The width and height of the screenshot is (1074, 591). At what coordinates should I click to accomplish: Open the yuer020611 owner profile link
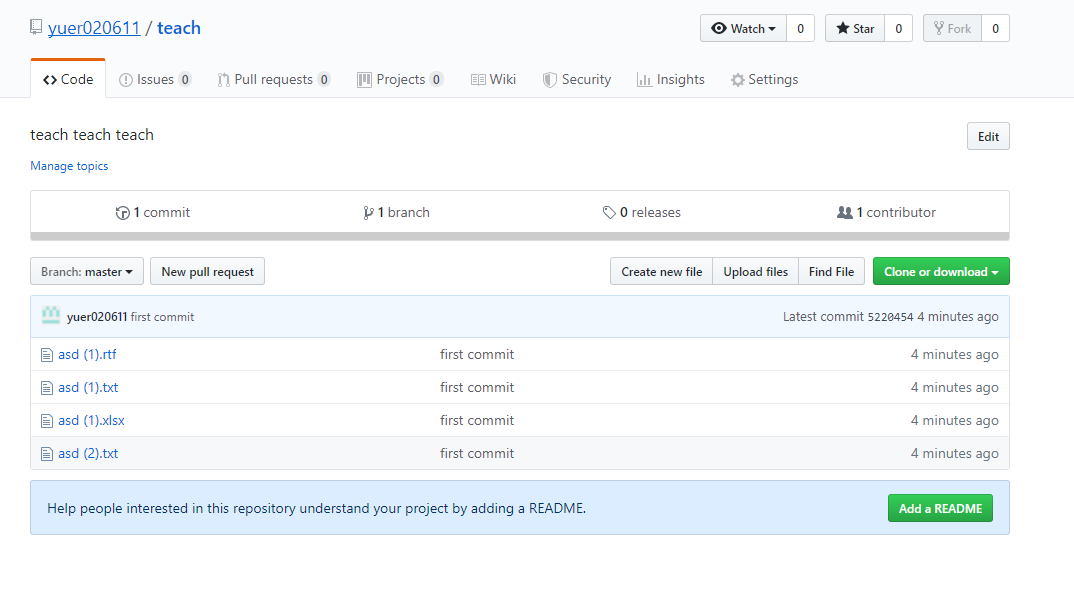coord(94,28)
